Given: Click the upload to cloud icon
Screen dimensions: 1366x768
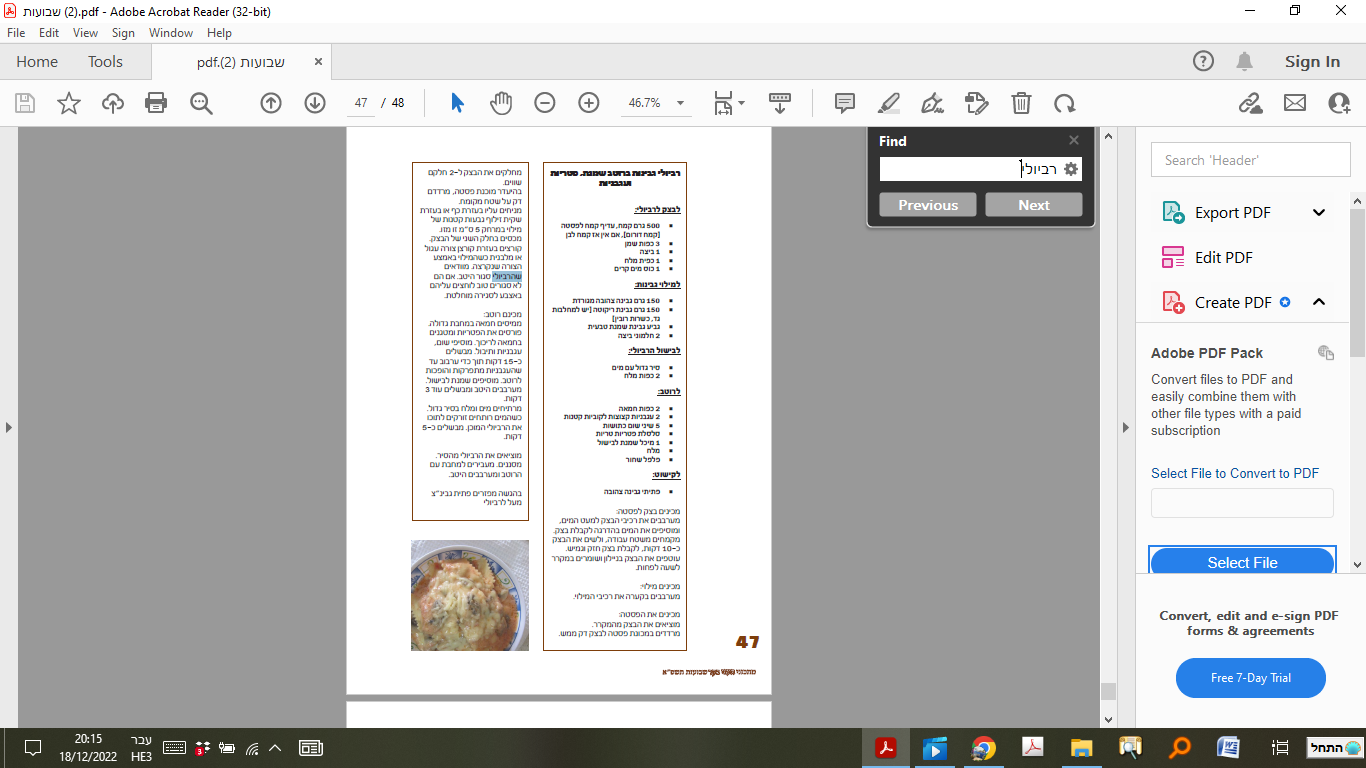Looking at the screenshot, I should [x=113, y=103].
